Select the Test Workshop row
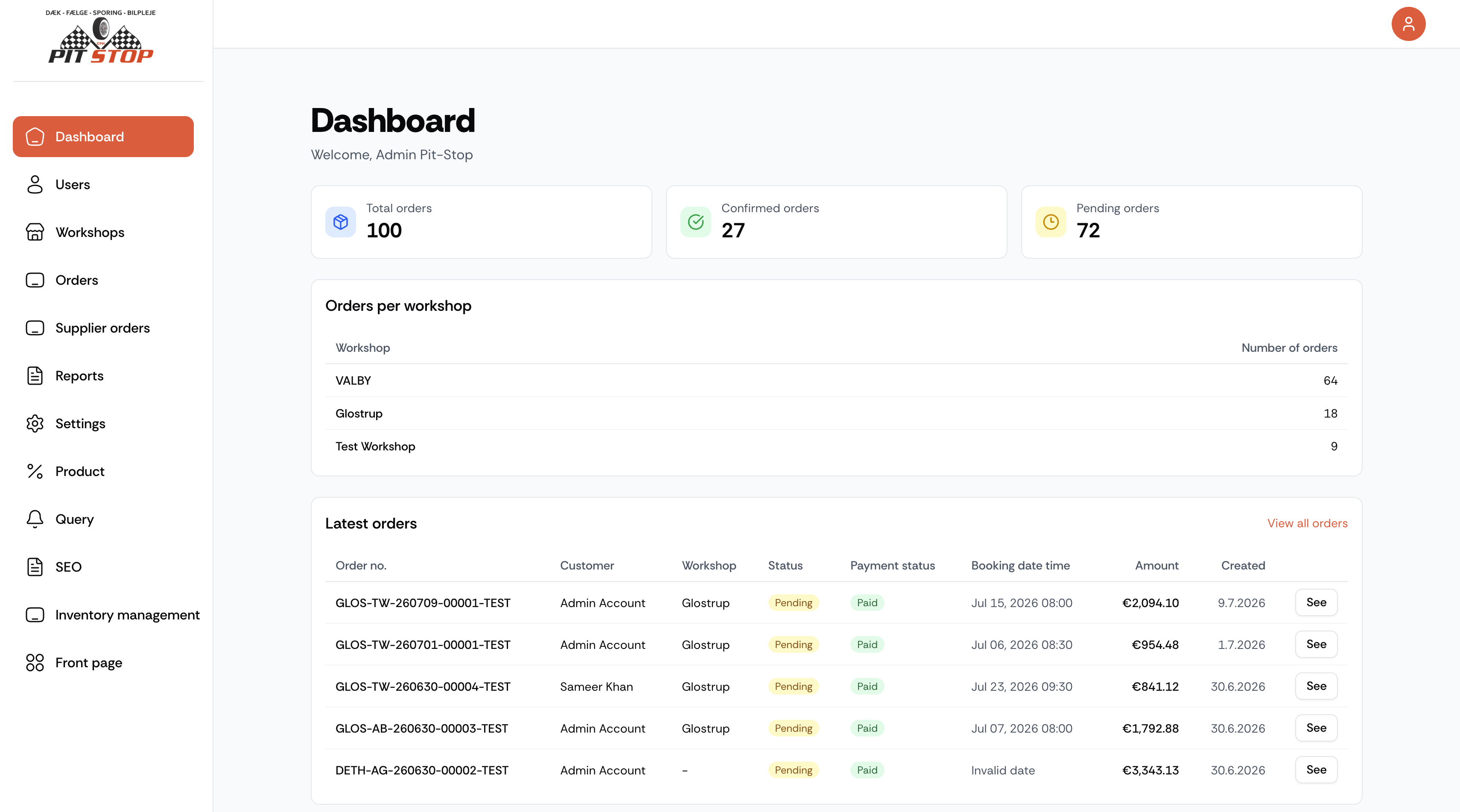The width and height of the screenshot is (1460, 812). coord(837,446)
